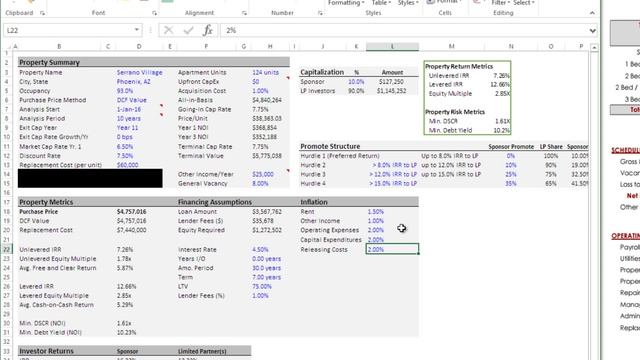Select Apartment Units cell 124 units
Image resolution: width=640 pixels, height=360 pixels.
click(x=265, y=72)
